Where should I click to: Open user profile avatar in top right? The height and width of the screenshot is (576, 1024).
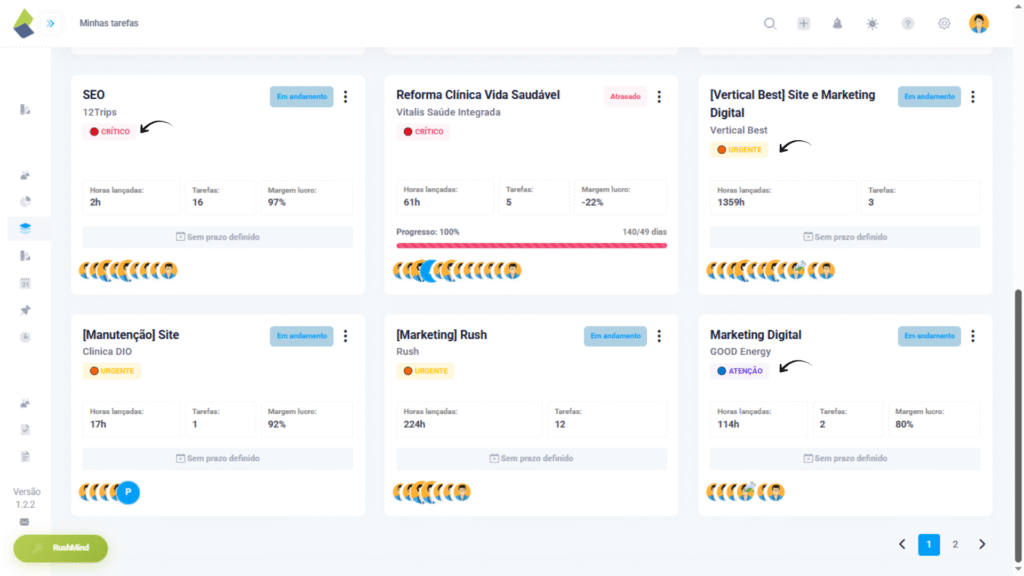click(979, 23)
